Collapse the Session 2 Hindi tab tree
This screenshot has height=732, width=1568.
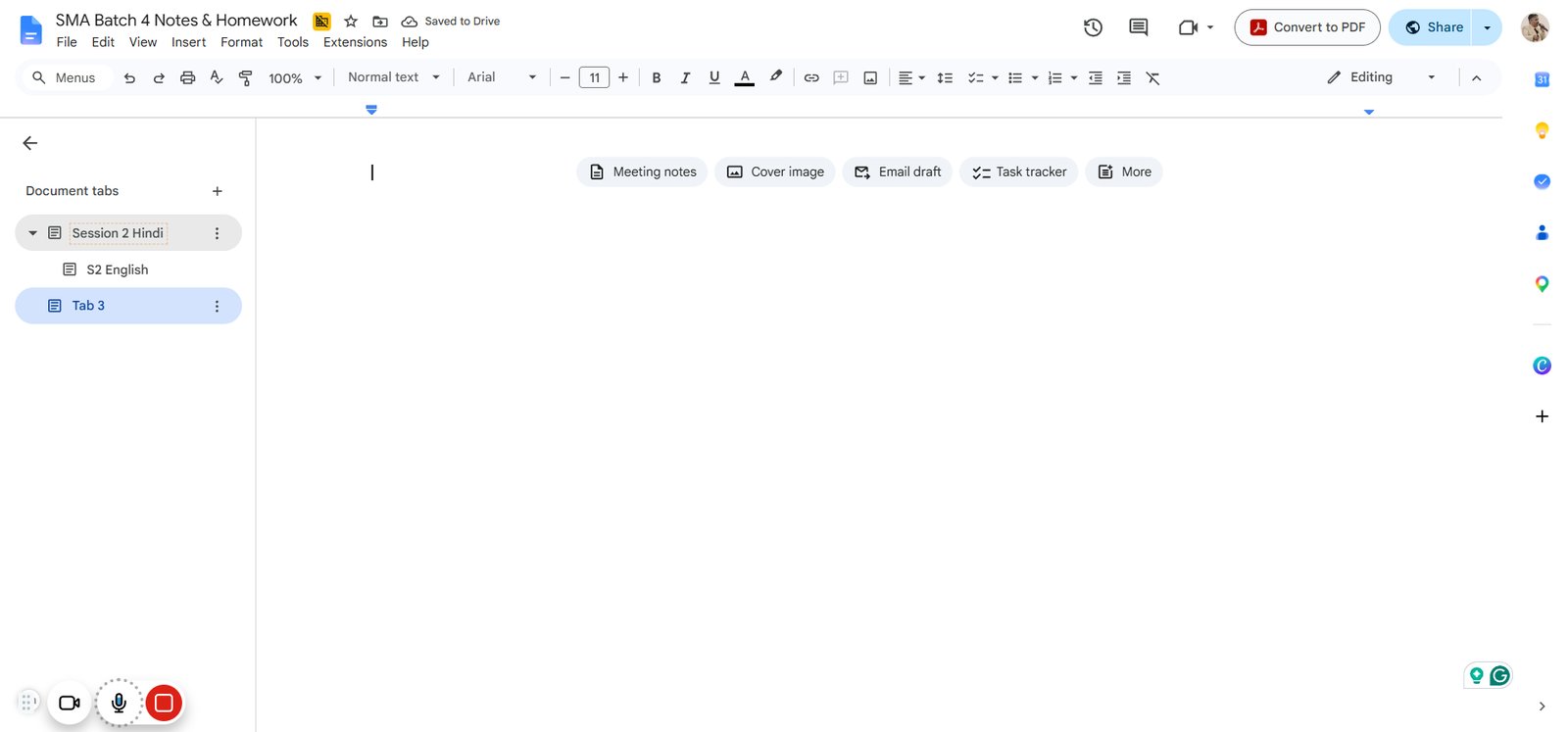tap(32, 233)
